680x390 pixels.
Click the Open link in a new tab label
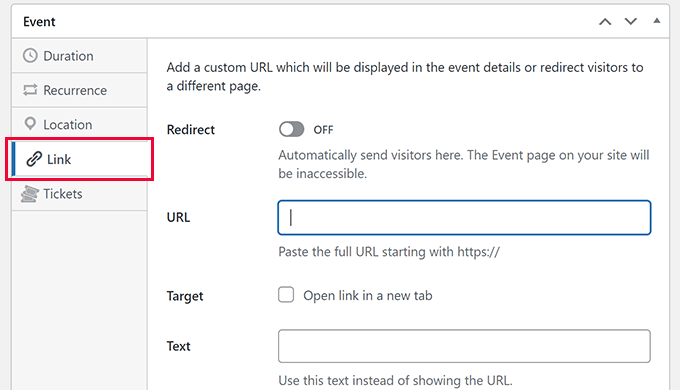(x=368, y=295)
